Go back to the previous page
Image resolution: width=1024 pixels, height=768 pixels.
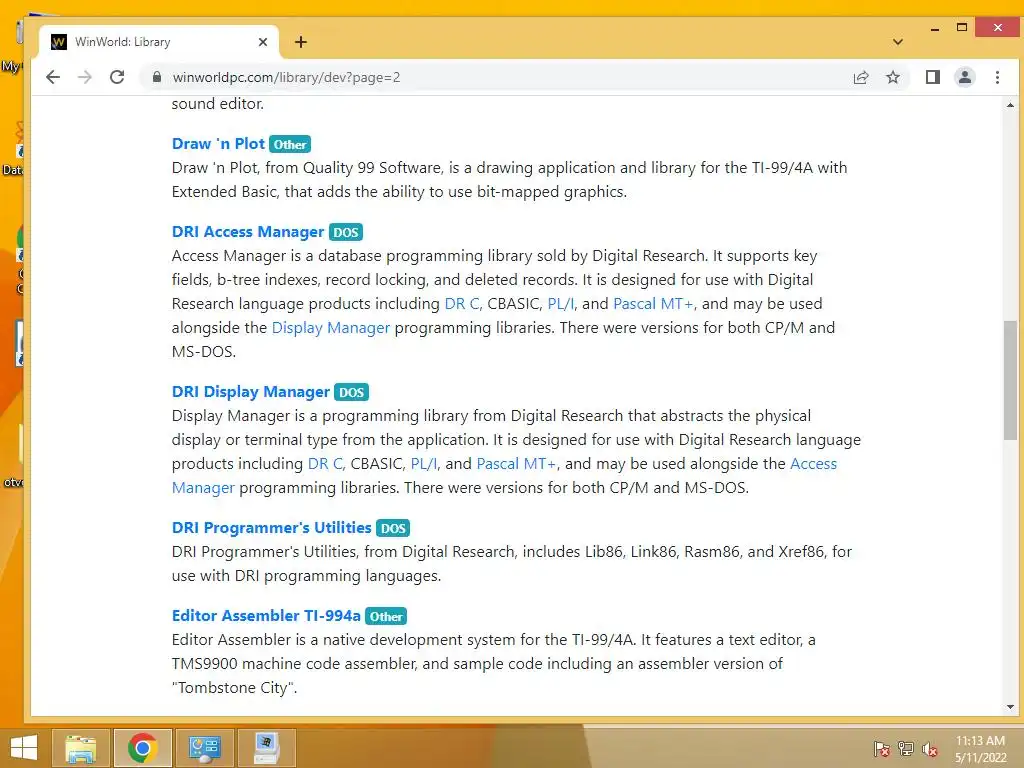[x=53, y=77]
